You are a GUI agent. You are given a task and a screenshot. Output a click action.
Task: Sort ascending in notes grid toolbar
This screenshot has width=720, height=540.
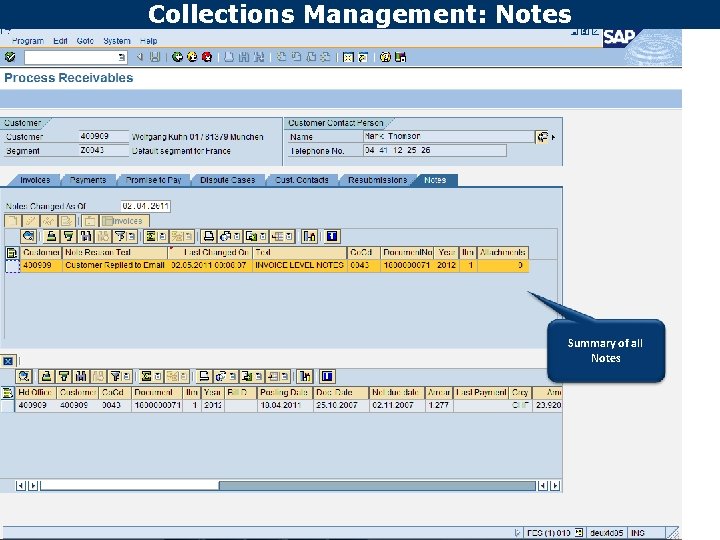(51, 236)
